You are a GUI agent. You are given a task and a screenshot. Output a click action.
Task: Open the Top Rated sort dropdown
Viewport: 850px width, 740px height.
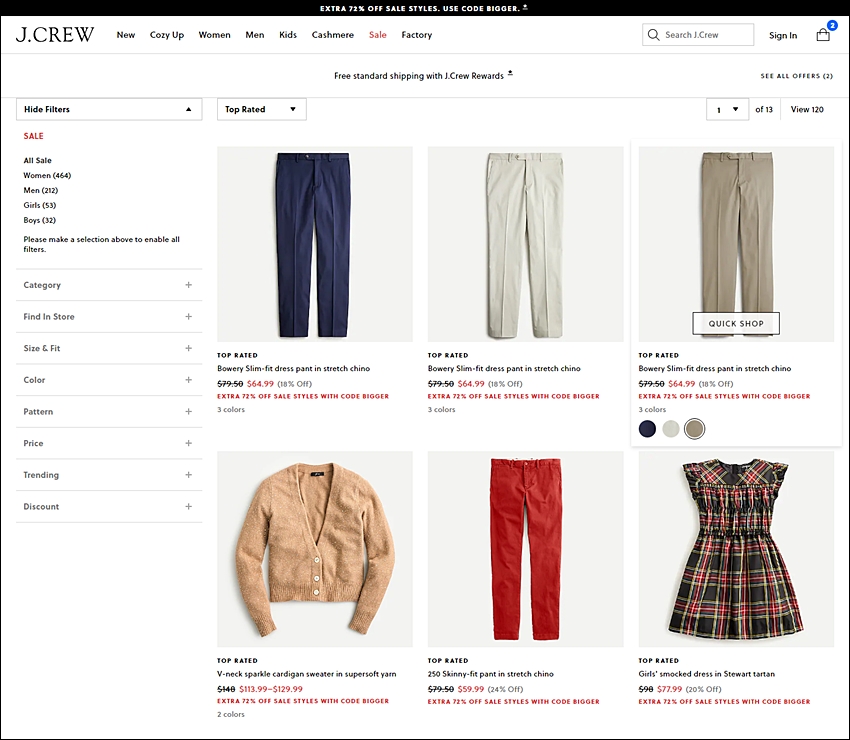click(x=261, y=109)
